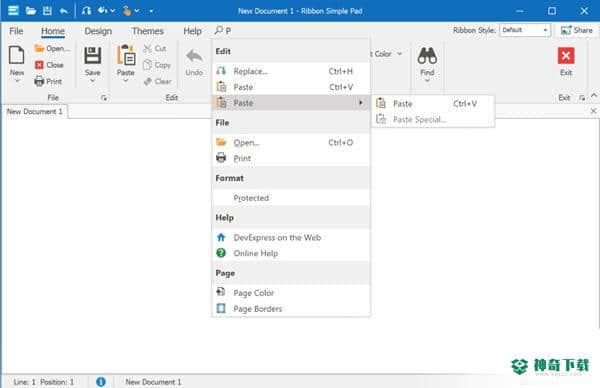Switch to the Design ribbon tab

click(98, 31)
